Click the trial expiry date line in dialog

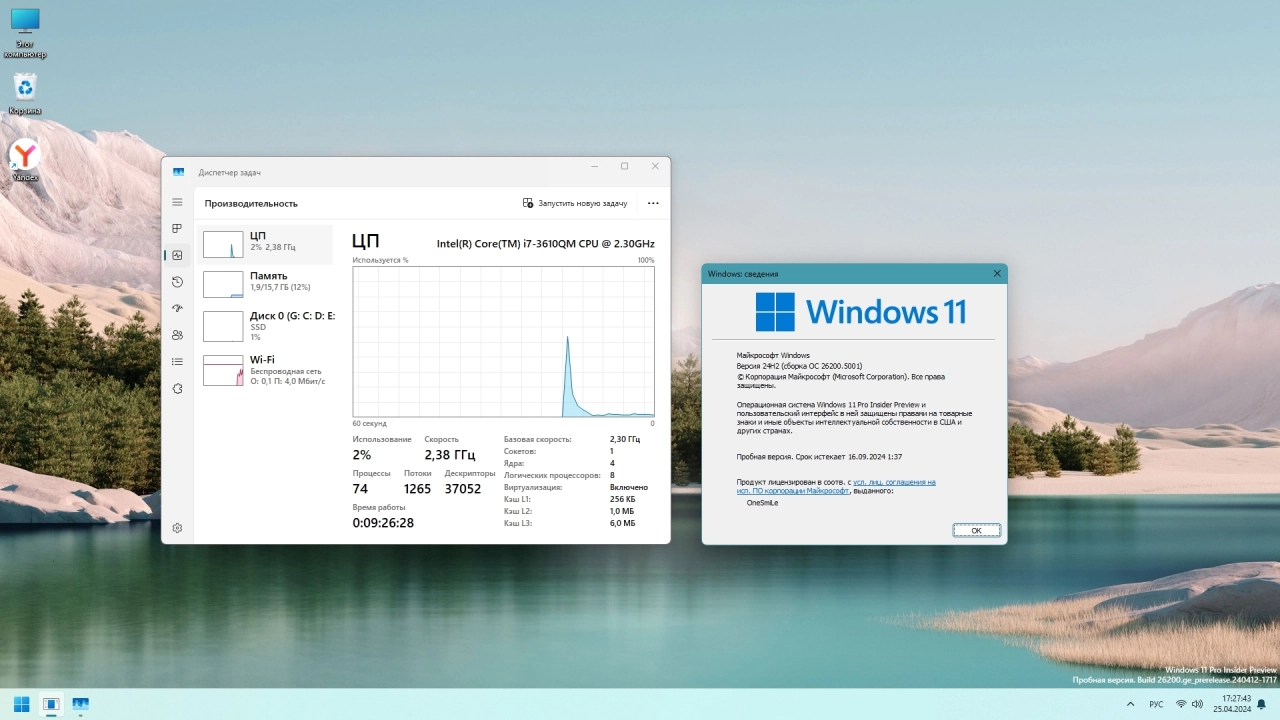(x=819, y=456)
